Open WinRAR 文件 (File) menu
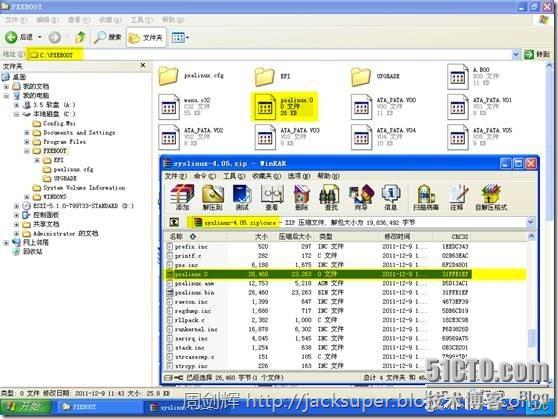Screen dimensions: 558x419 coord(175,176)
